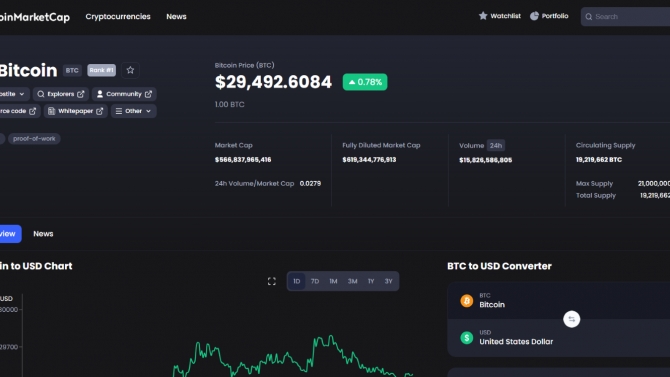The image size is (670, 377).
Task: Open the Portfolio pie icon
Action: [x=534, y=16]
